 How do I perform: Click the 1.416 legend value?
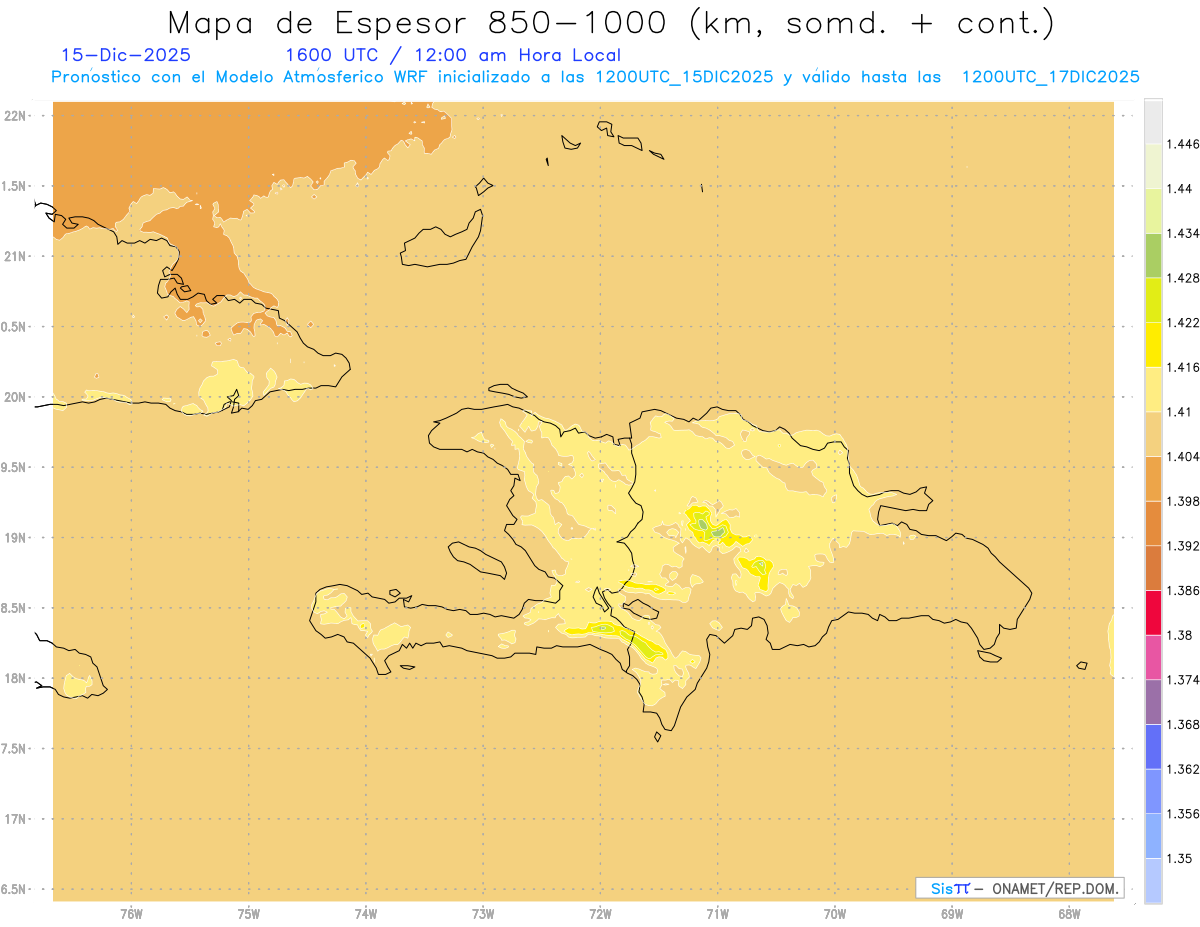pyautogui.click(x=1183, y=367)
